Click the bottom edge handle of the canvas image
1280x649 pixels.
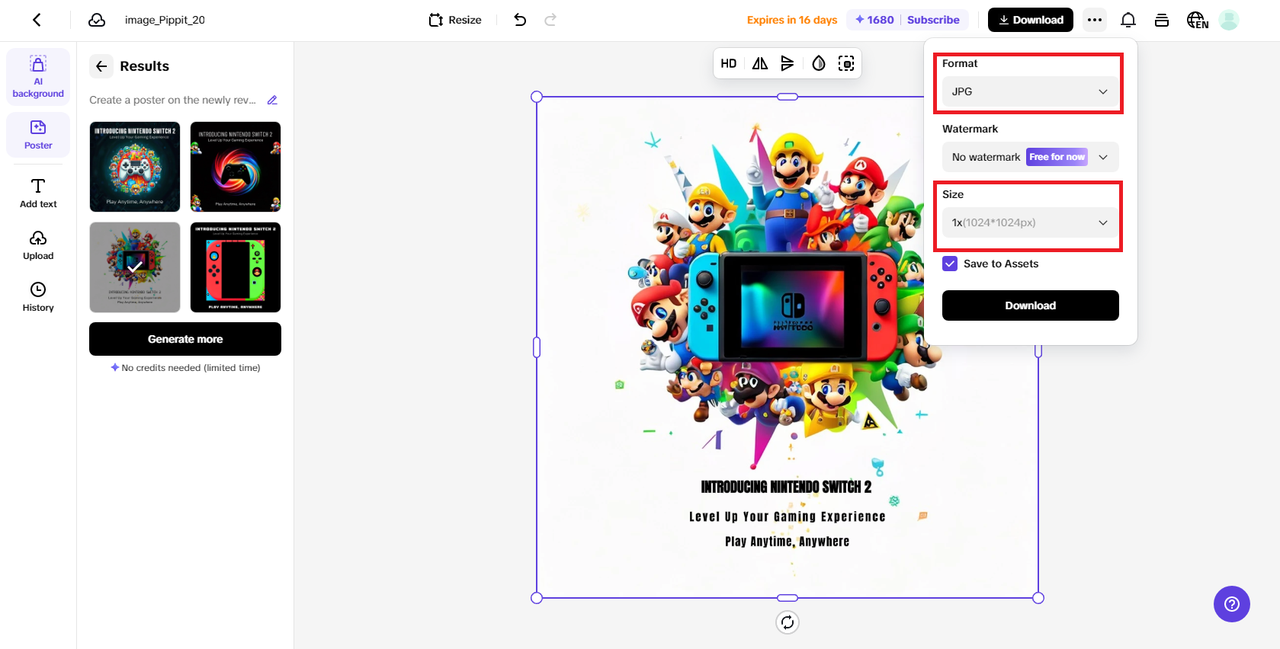coord(787,598)
